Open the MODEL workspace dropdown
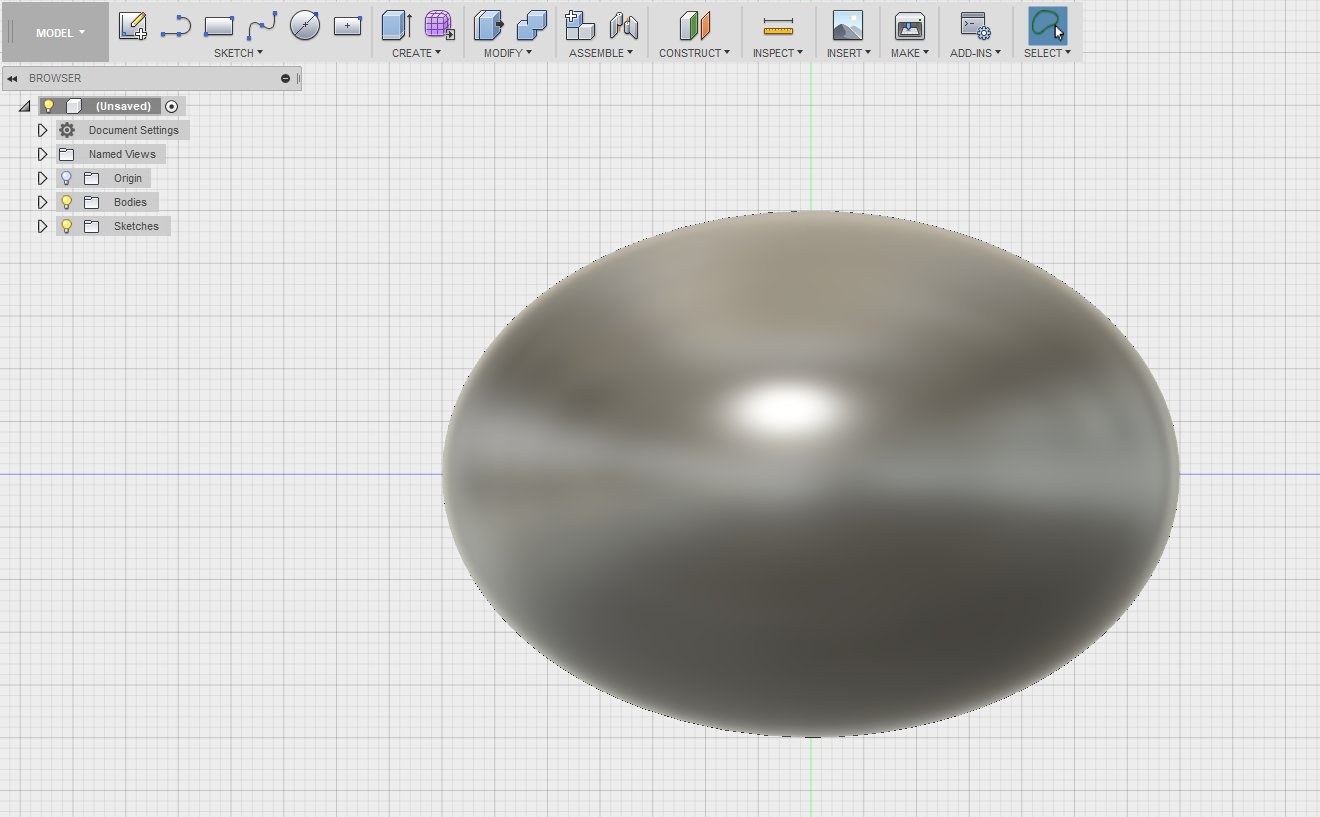Viewport: 1320px width, 817px height. pyautogui.click(x=60, y=33)
